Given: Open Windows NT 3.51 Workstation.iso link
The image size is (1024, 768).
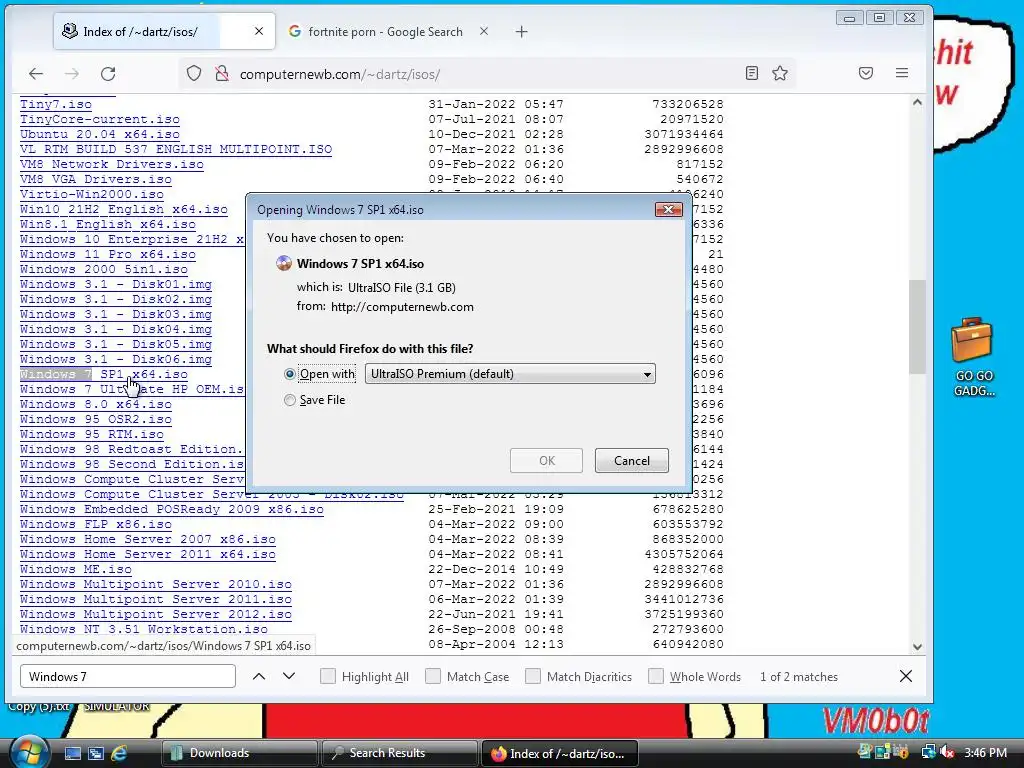Looking at the screenshot, I should (x=144, y=629).
